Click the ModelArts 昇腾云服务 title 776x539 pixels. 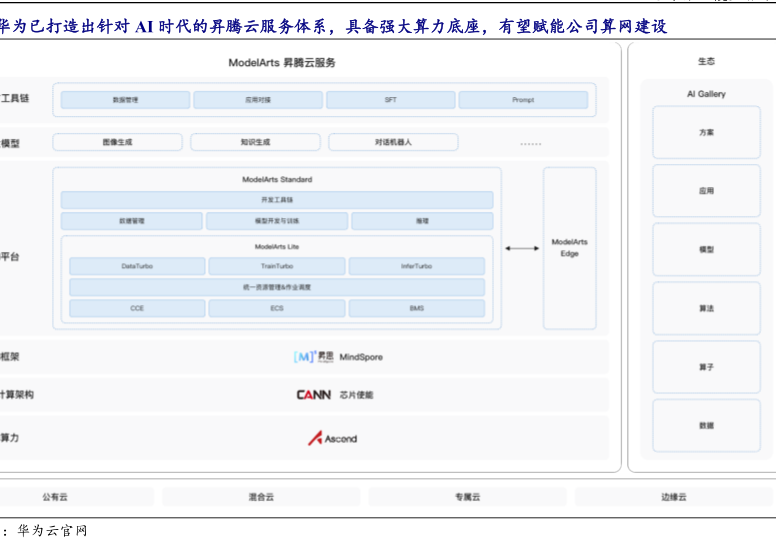[282, 63]
